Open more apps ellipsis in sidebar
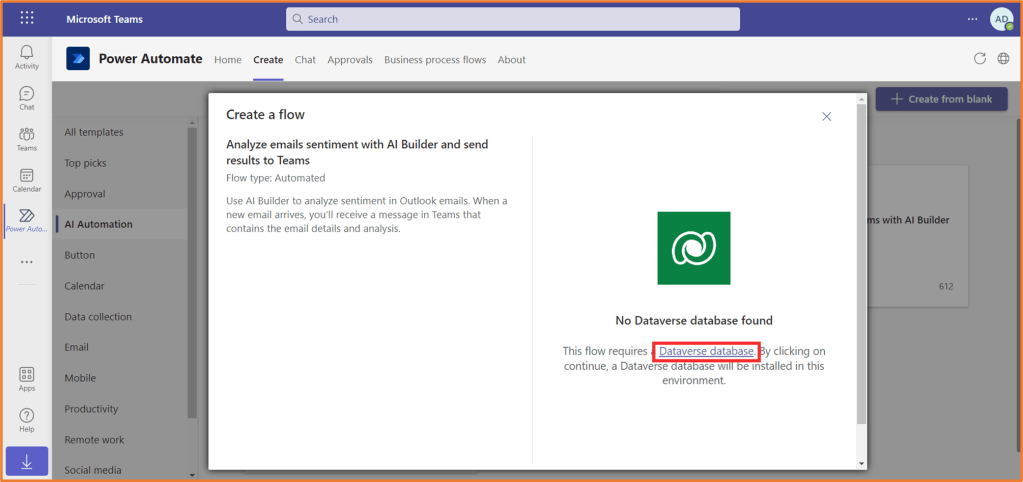 [26, 262]
